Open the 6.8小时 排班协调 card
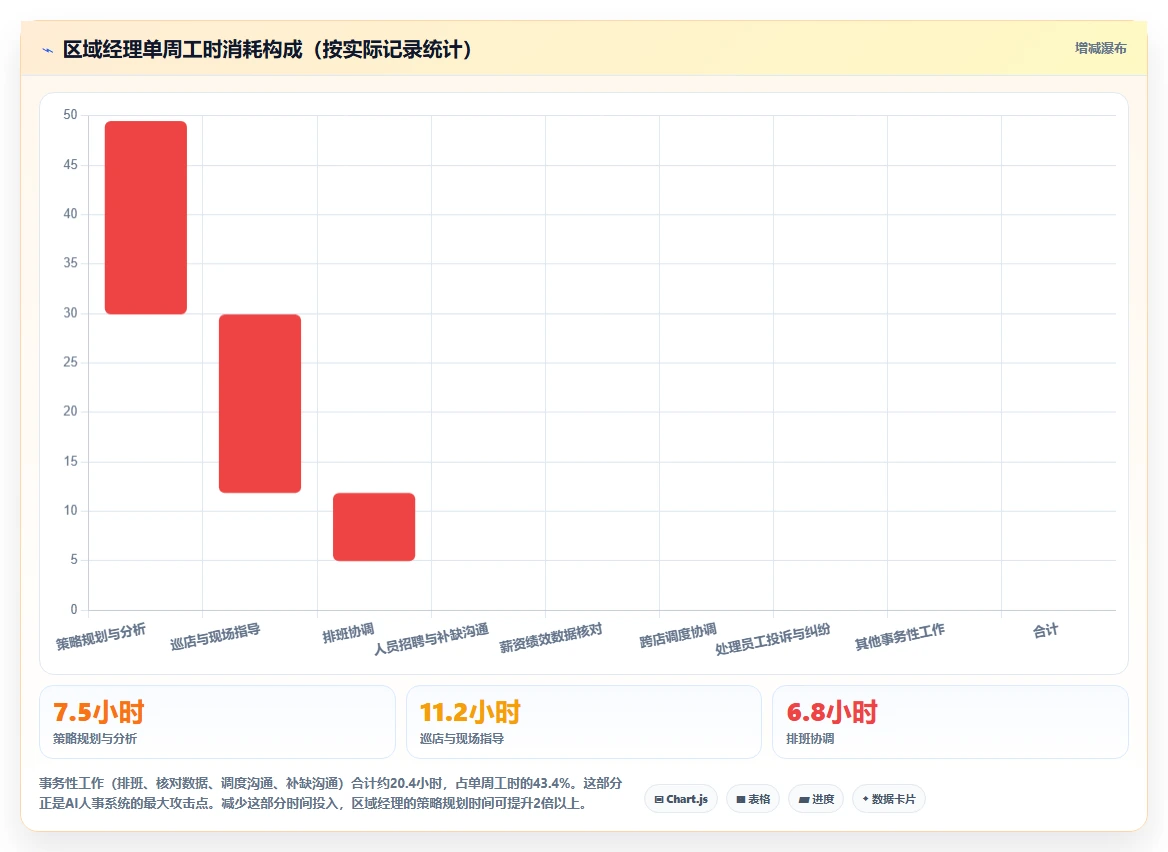The width and height of the screenshot is (1168, 852). pos(950,722)
